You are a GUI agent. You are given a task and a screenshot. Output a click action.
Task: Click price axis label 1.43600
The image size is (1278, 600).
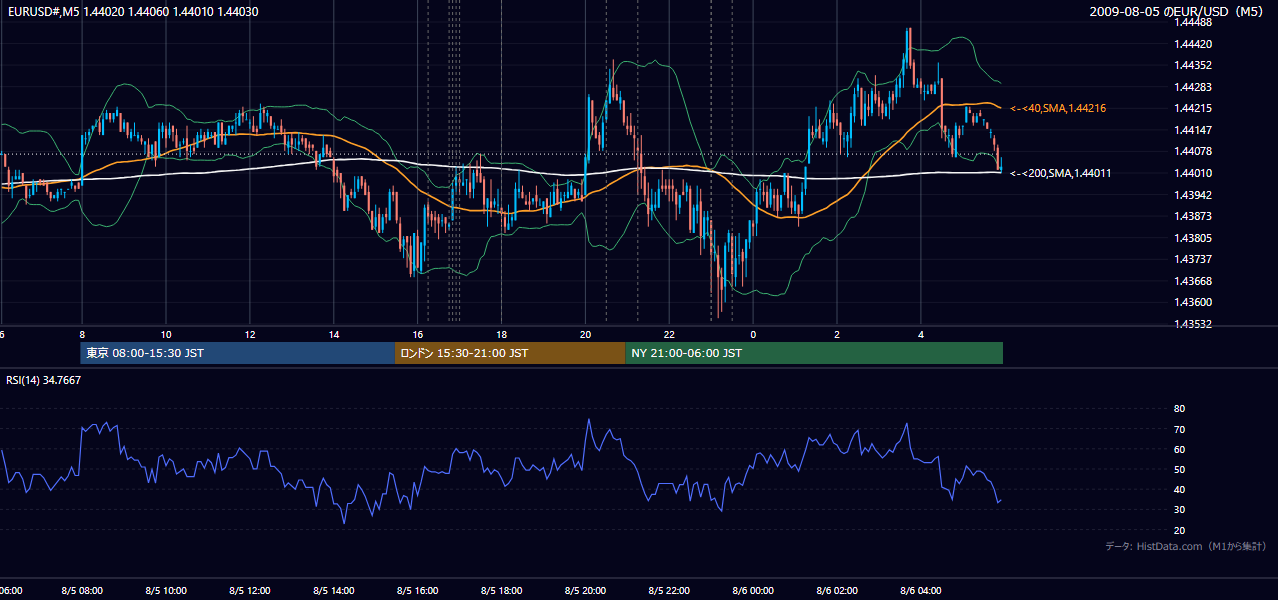click(x=1193, y=302)
